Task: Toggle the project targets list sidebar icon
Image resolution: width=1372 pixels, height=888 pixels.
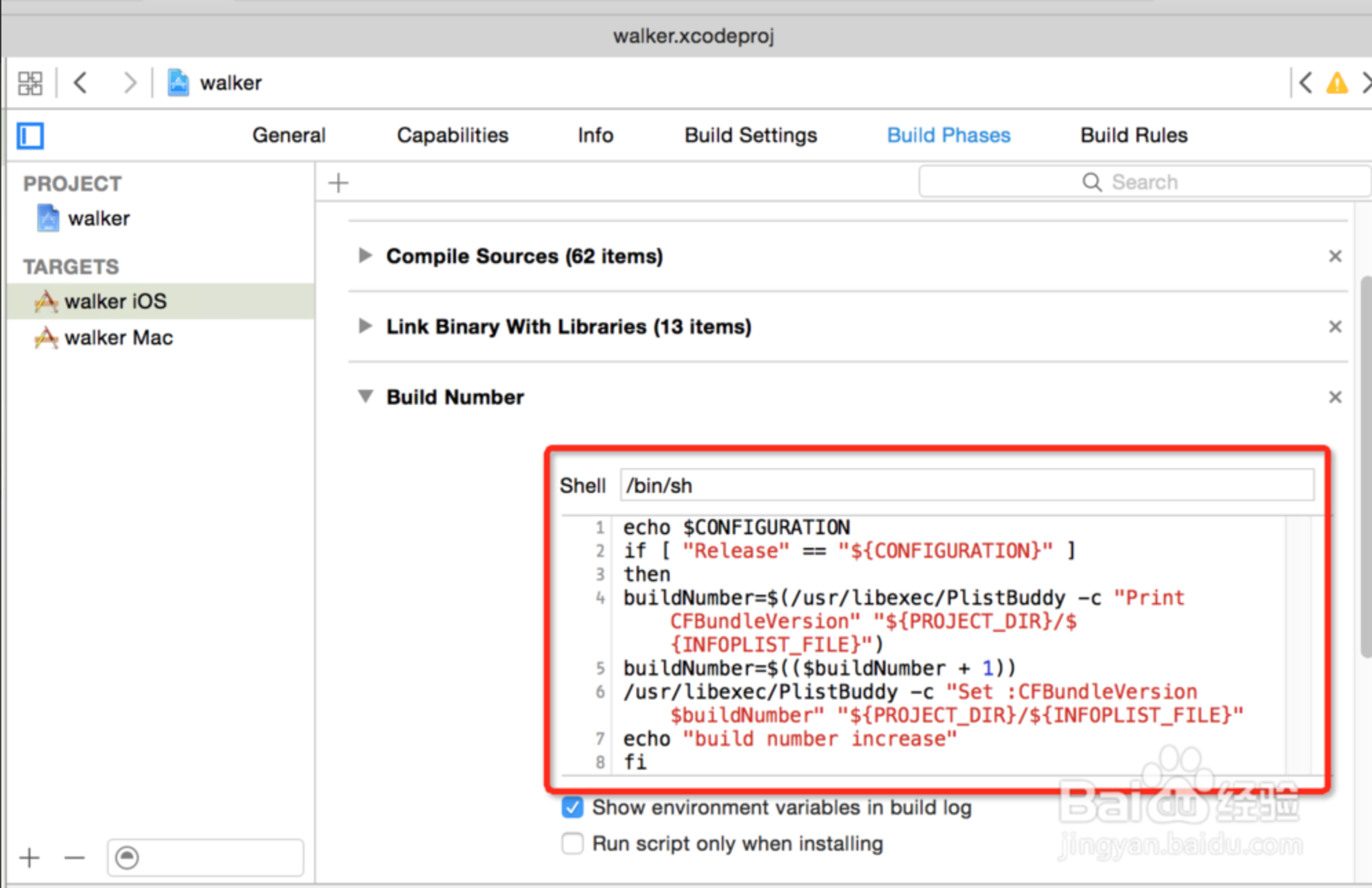Action: 30,136
